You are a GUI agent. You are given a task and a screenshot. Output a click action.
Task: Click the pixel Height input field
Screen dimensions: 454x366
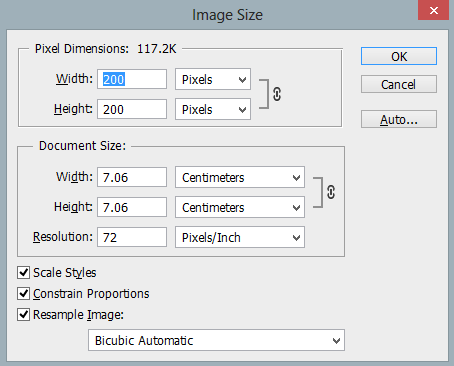(x=132, y=109)
